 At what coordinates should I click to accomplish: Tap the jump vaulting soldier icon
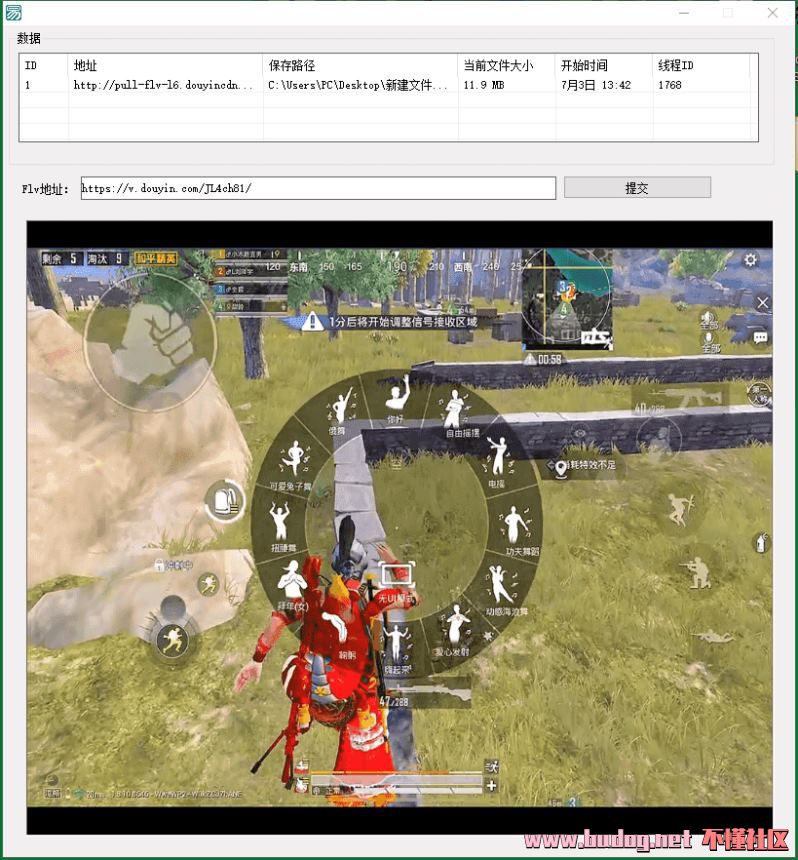[681, 510]
